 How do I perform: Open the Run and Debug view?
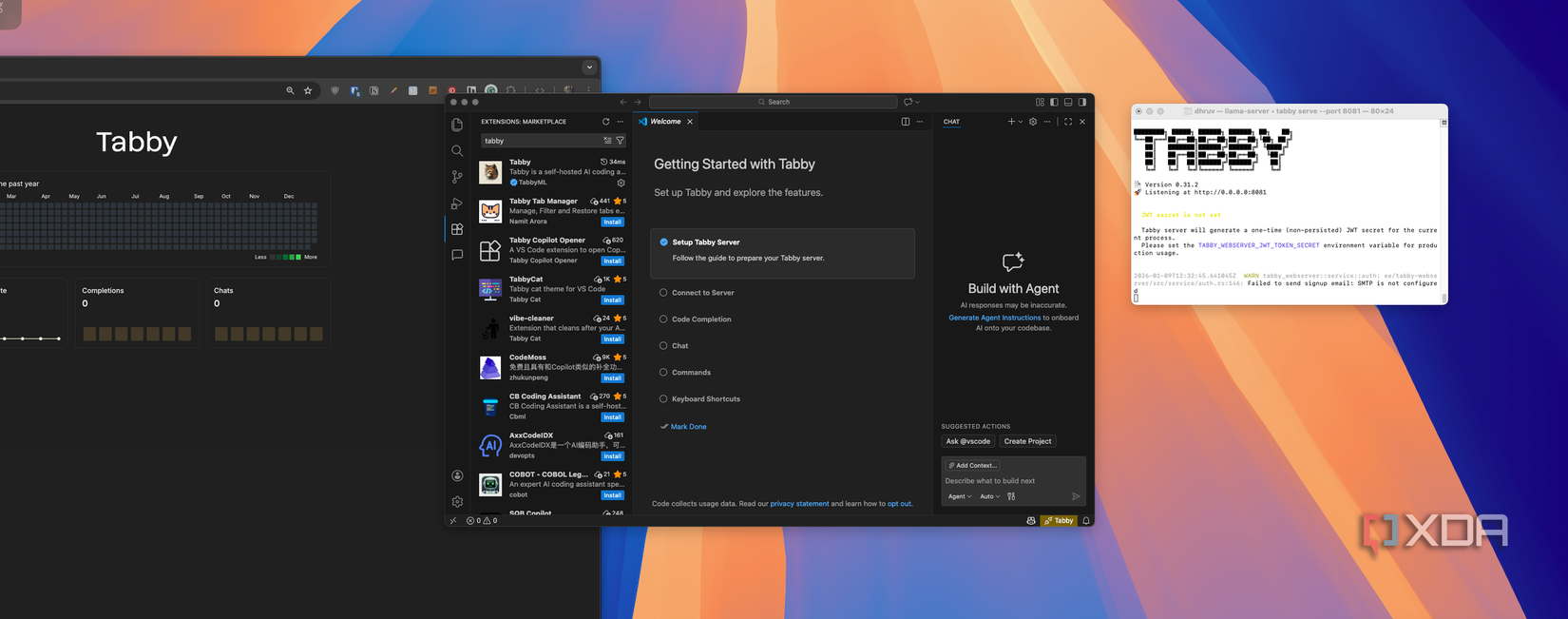click(x=457, y=203)
